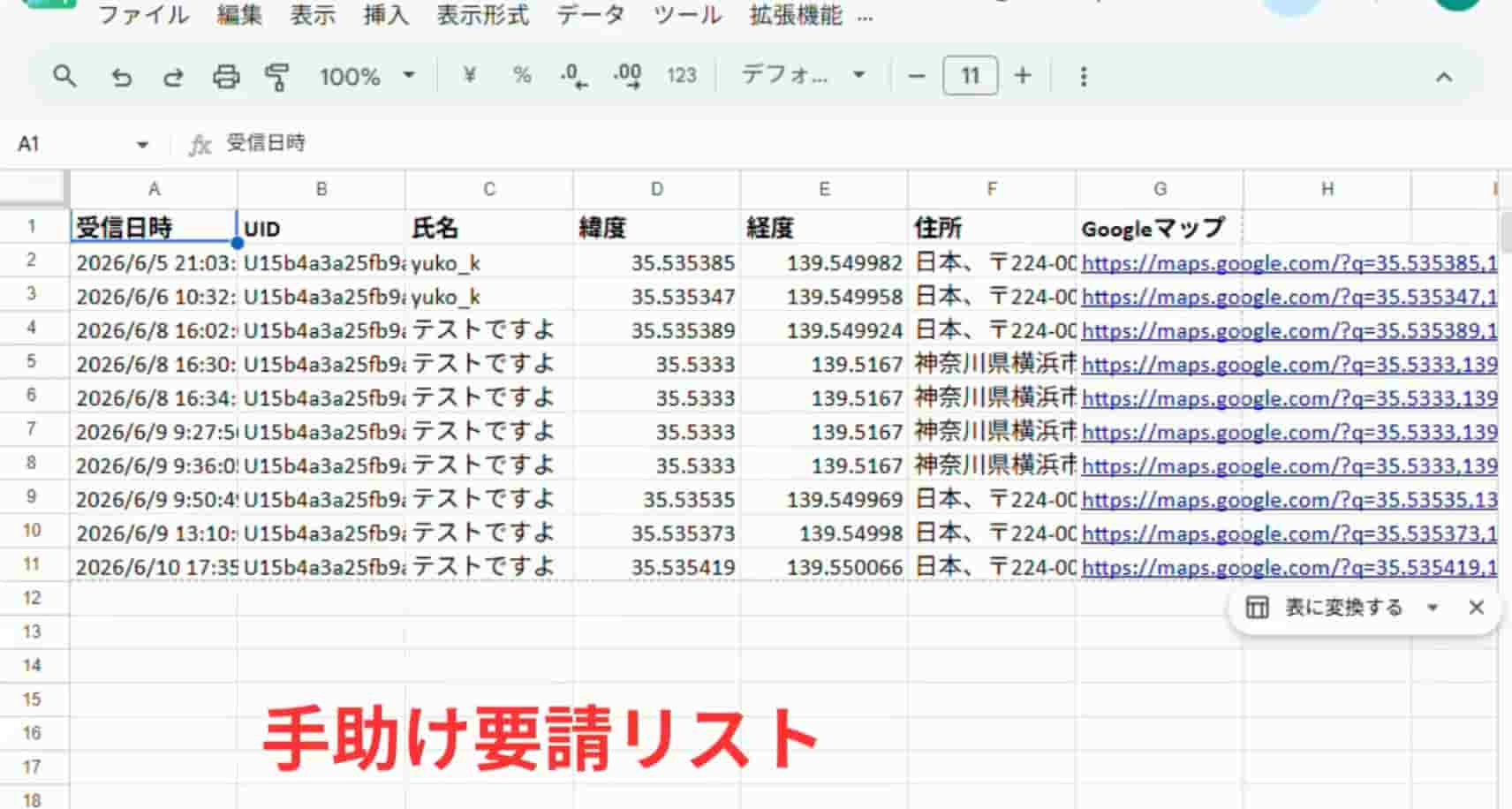Click the name box showing A1
The height and width of the screenshot is (809, 1512).
pos(71,143)
